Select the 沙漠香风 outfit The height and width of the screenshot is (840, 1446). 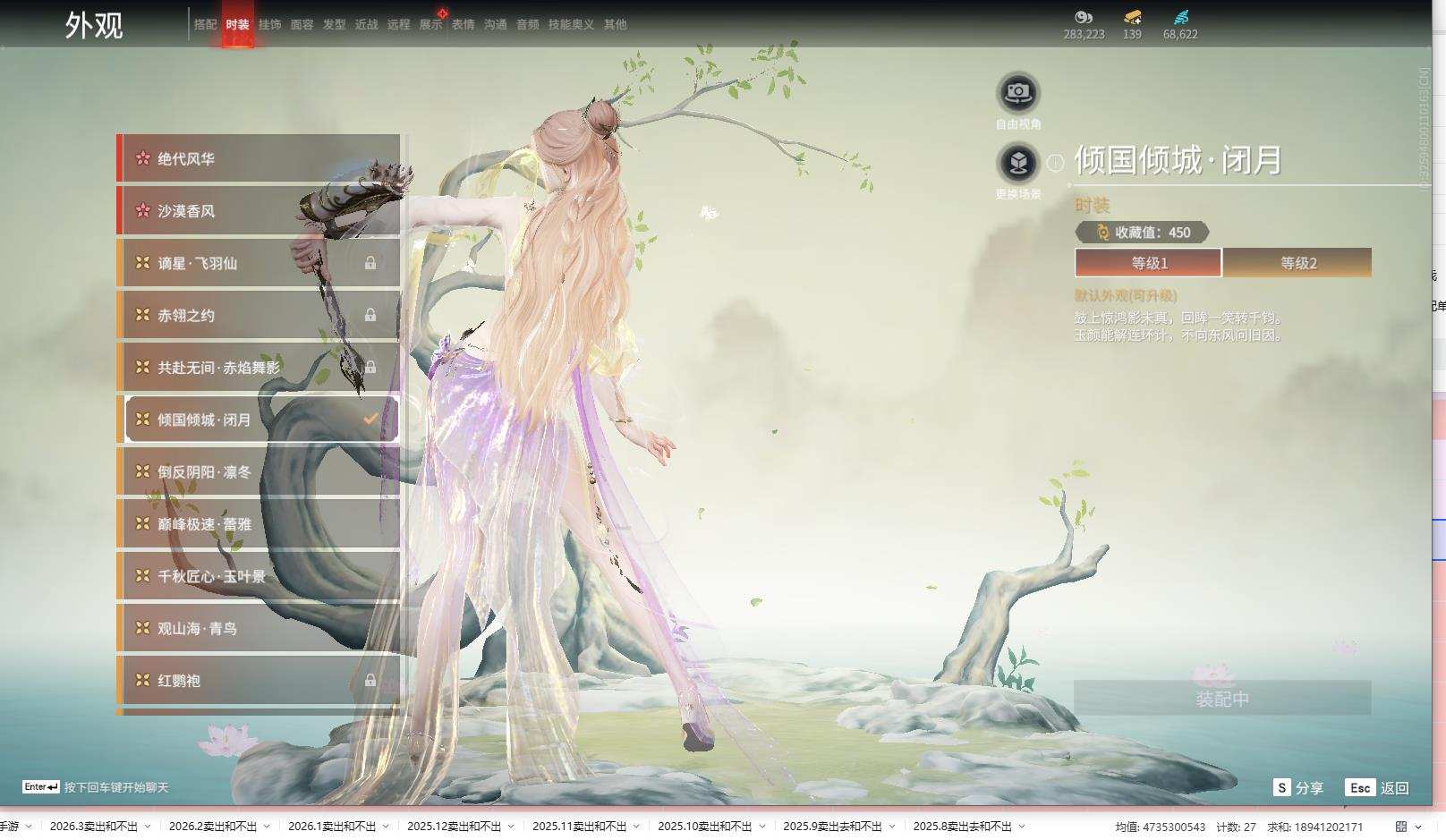click(x=258, y=211)
